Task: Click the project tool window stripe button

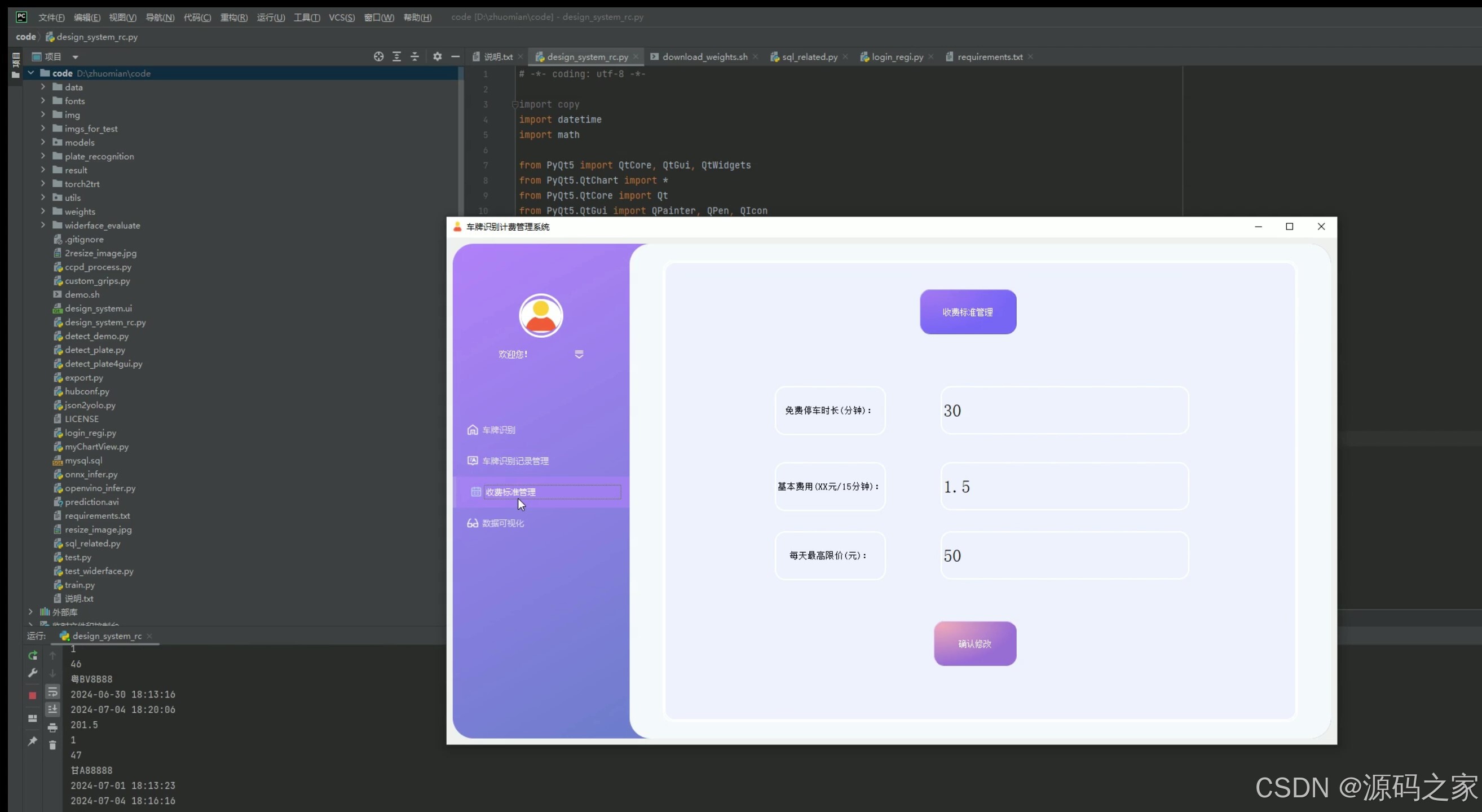Action: [16, 65]
